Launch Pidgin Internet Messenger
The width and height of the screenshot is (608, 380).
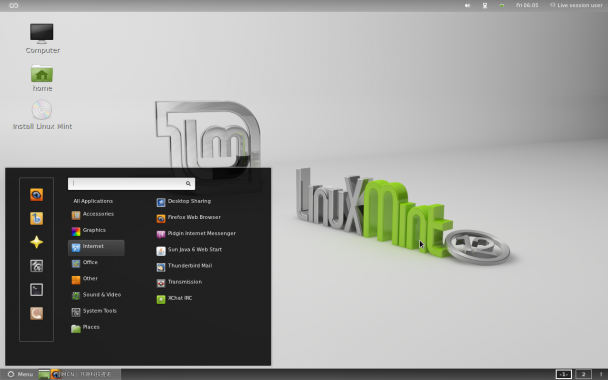(x=196, y=234)
